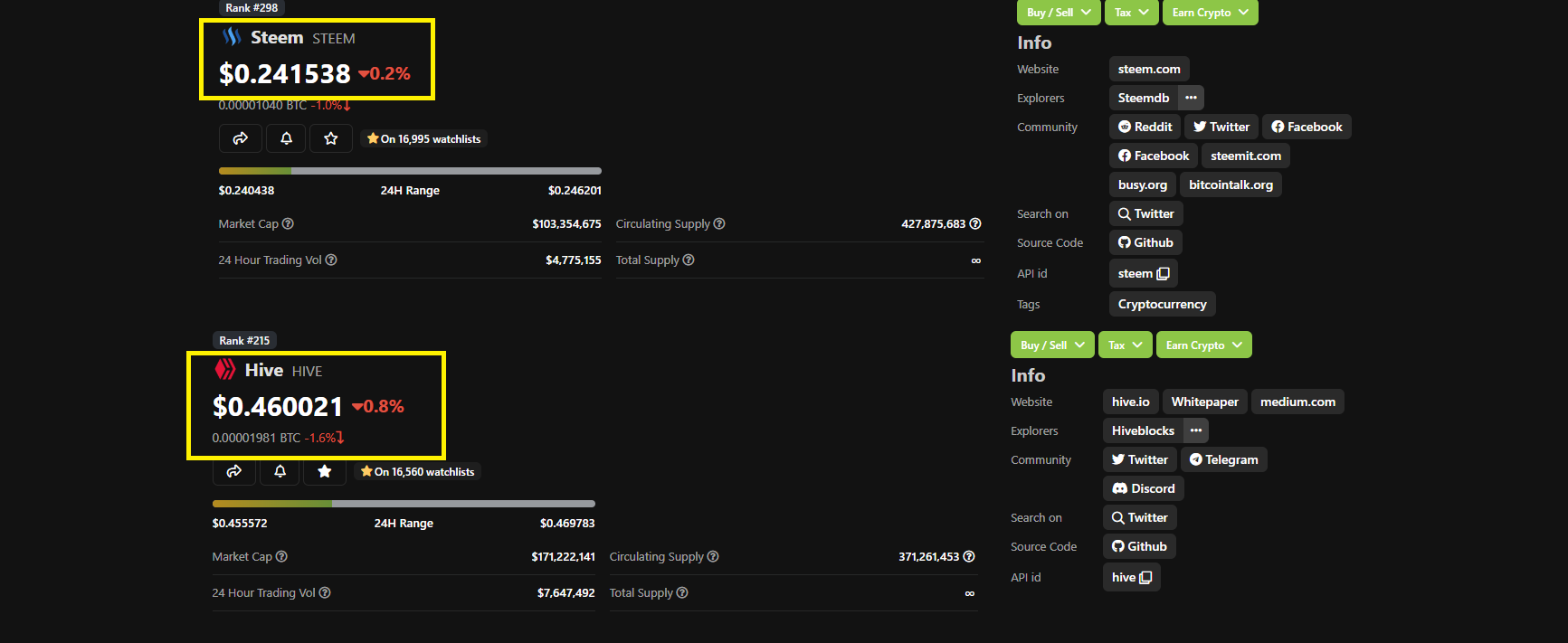
Task: Visit the steemit.com link
Action: pos(1246,156)
